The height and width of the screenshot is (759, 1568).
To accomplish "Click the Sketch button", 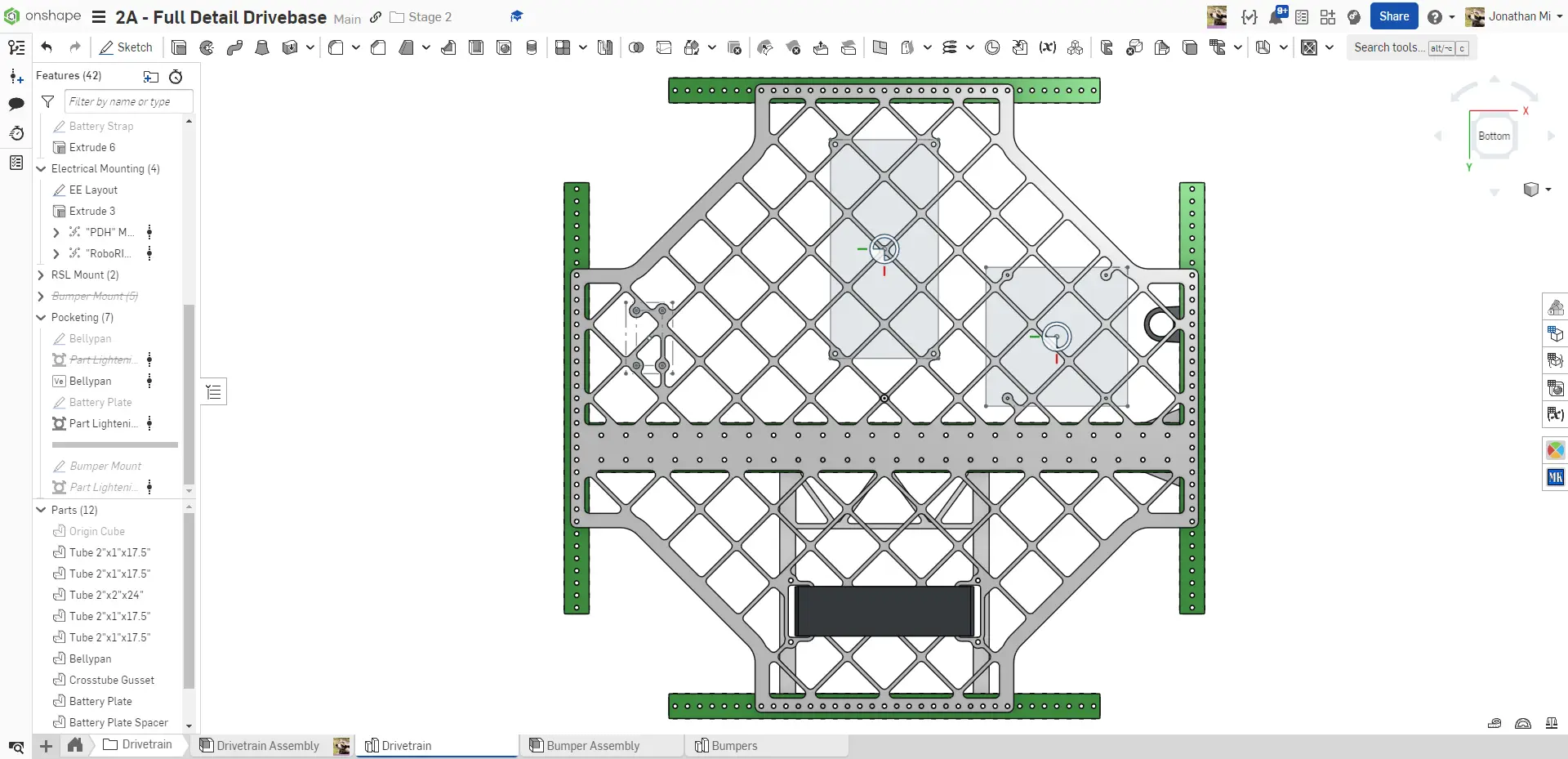I will coord(126,47).
